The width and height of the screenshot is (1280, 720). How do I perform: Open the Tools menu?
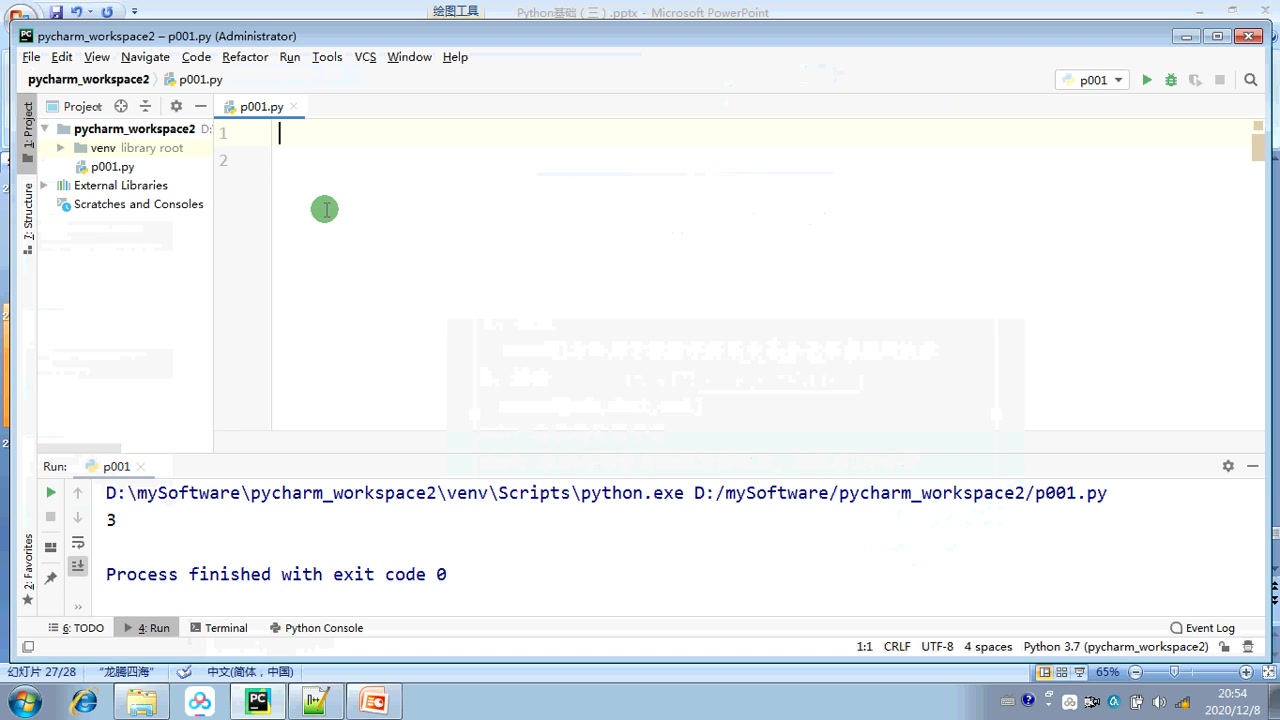[x=327, y=57]
